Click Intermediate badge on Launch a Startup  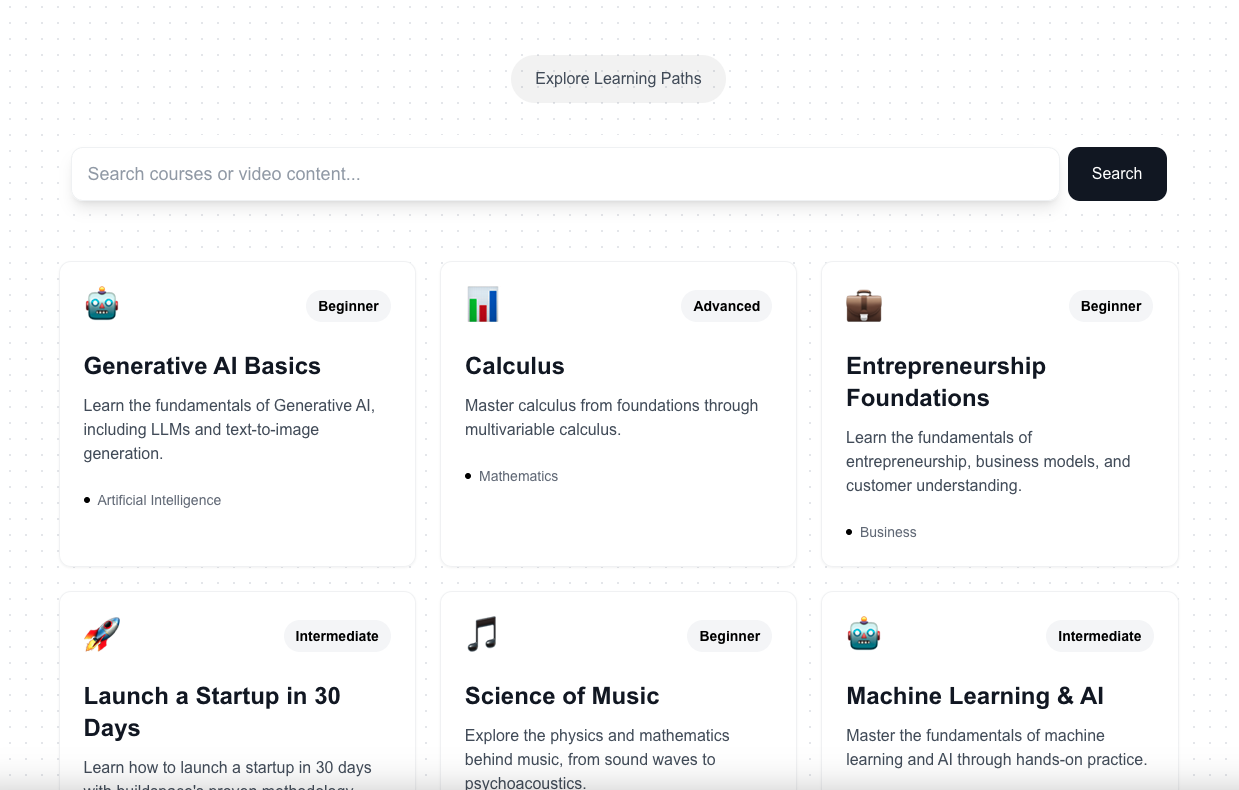[x=337, y=636]
